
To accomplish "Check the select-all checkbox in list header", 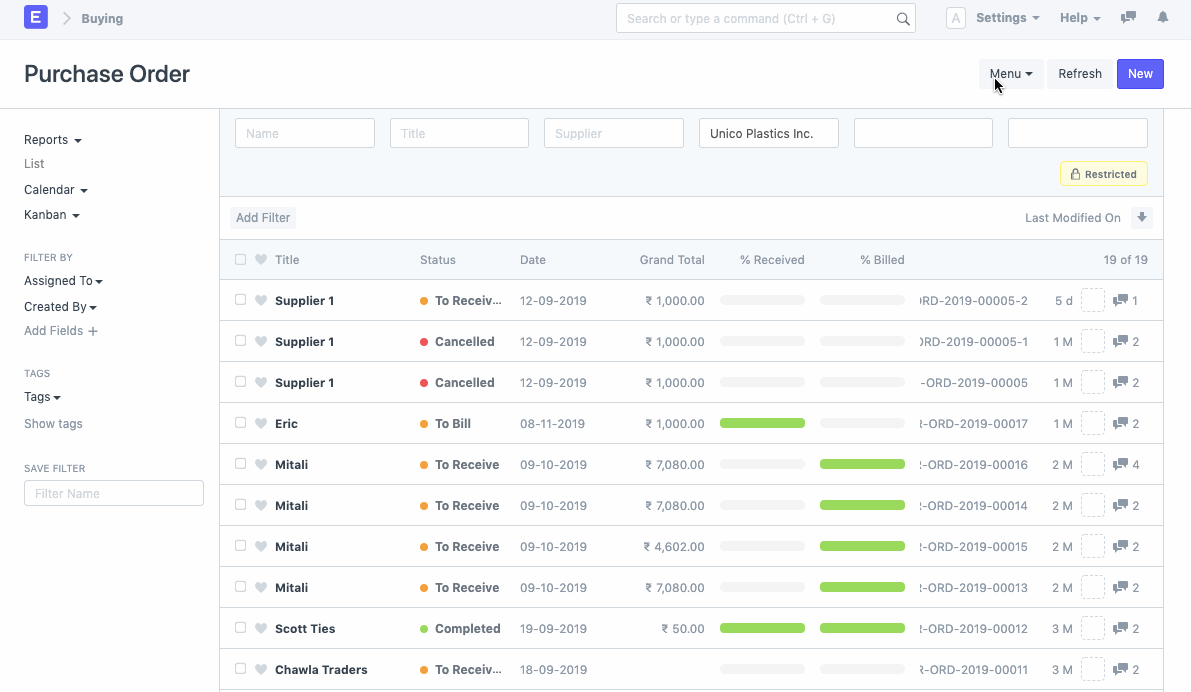I will (240, 259).
